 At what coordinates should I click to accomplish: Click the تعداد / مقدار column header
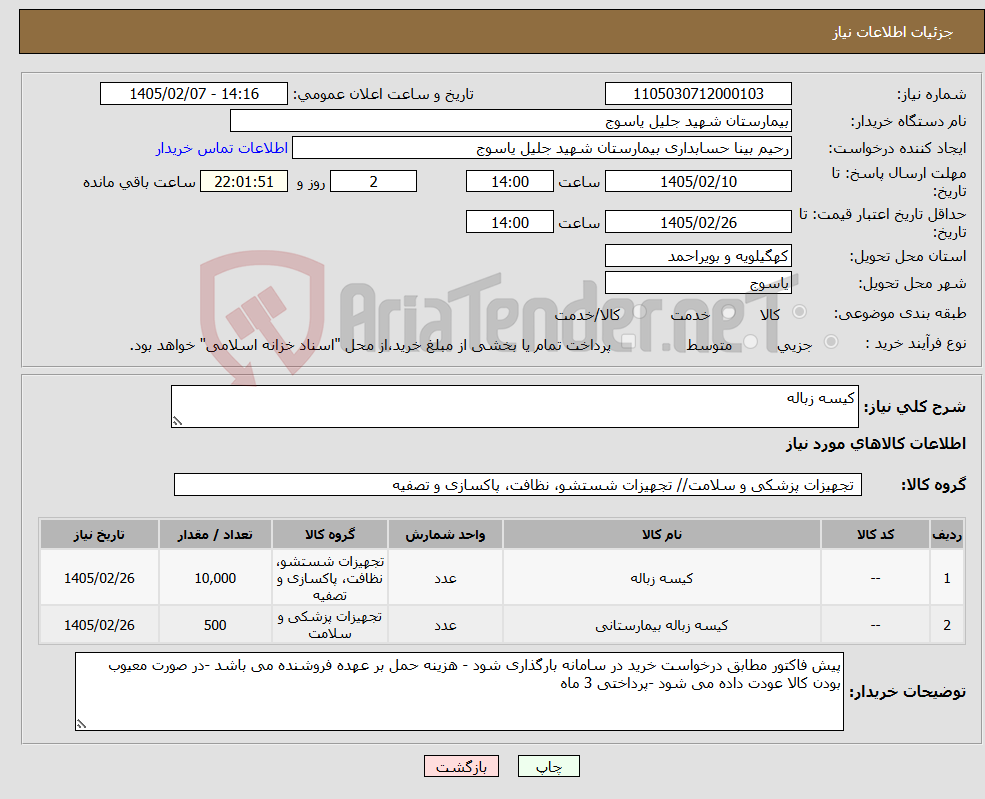click(215, 535)
